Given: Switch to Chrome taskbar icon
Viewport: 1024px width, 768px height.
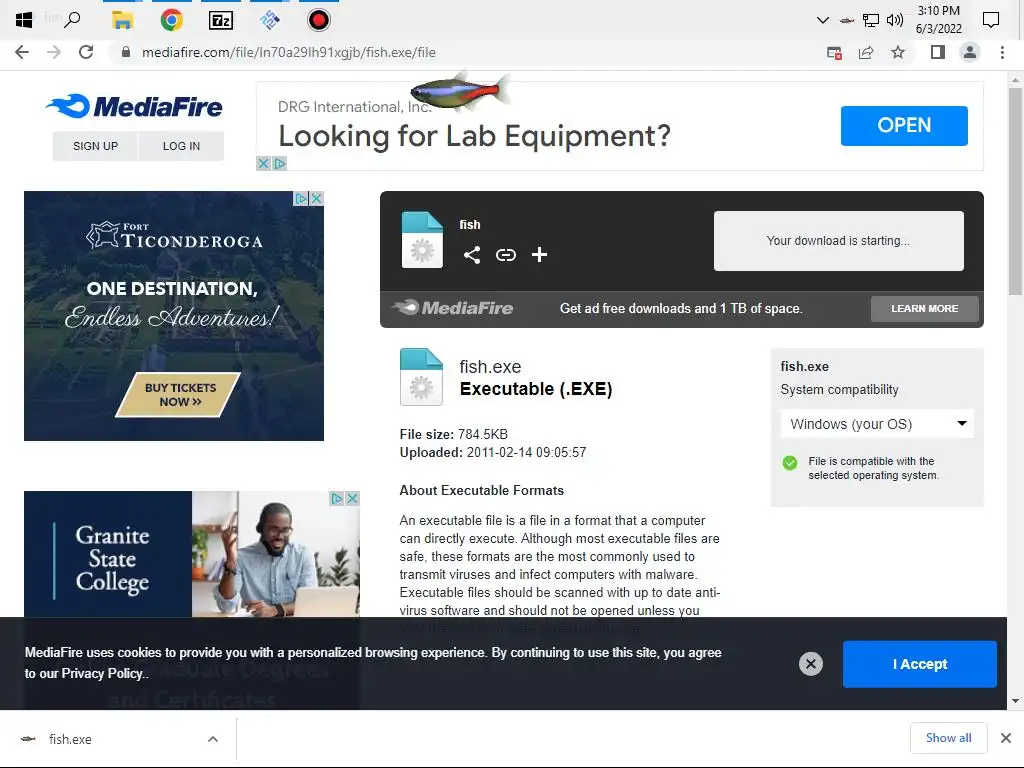Looking at the screenshot, I should coord(171,20).
